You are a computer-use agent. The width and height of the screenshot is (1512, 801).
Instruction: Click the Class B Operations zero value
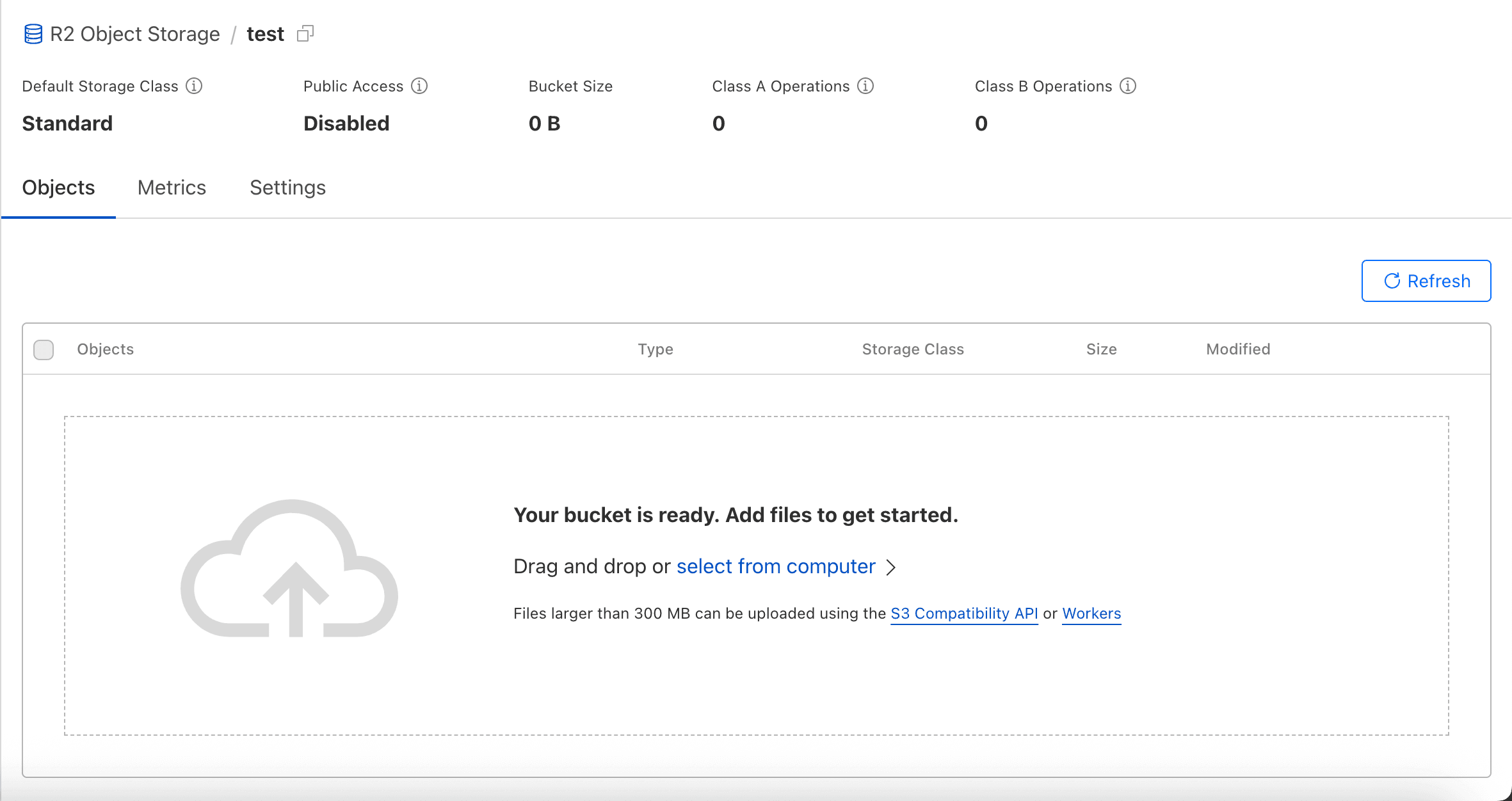pos(981,123)
